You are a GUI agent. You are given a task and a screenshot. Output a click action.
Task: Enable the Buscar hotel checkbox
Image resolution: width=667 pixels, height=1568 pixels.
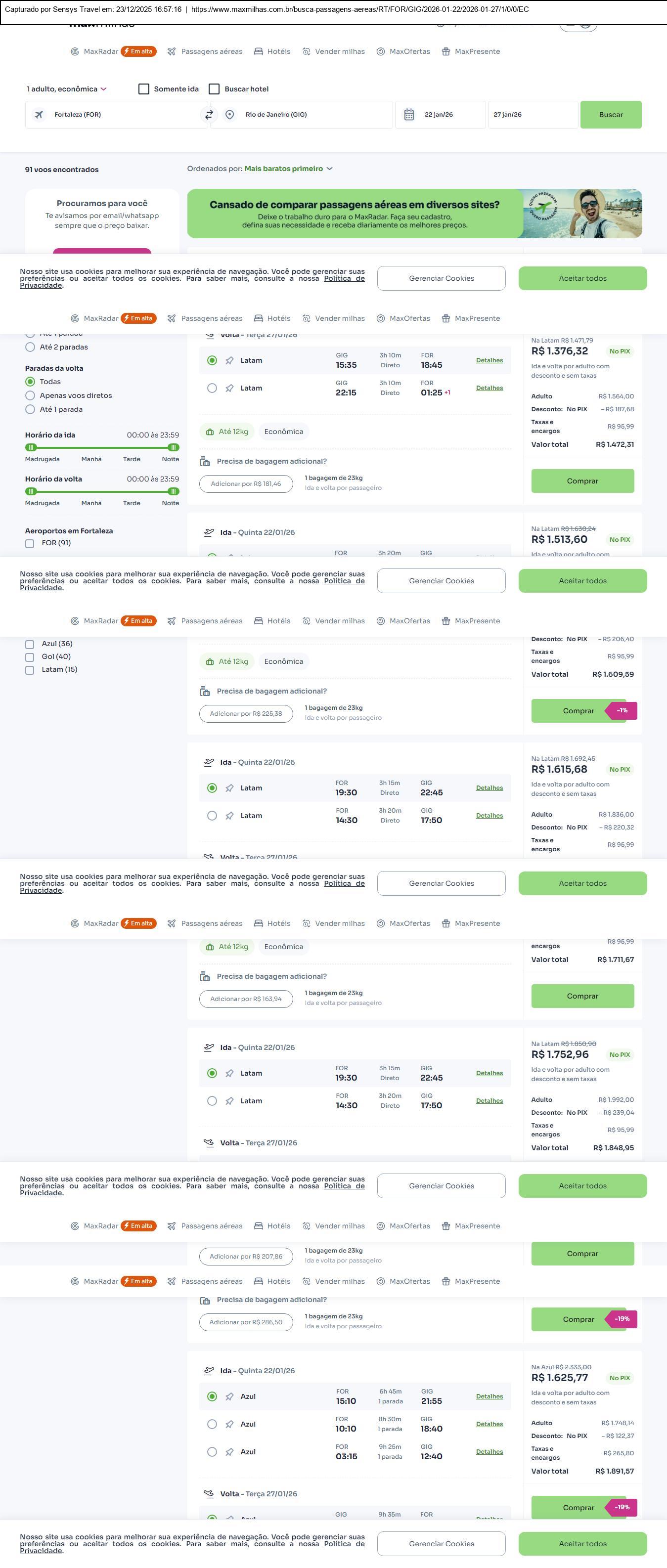(214, 89)
